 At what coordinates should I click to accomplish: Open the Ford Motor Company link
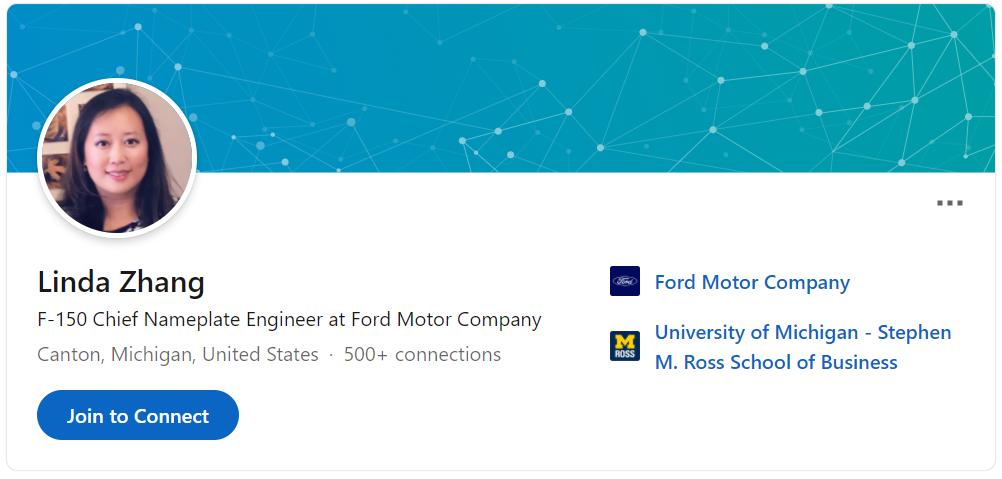pyautogui.click(x=752, y=282)
